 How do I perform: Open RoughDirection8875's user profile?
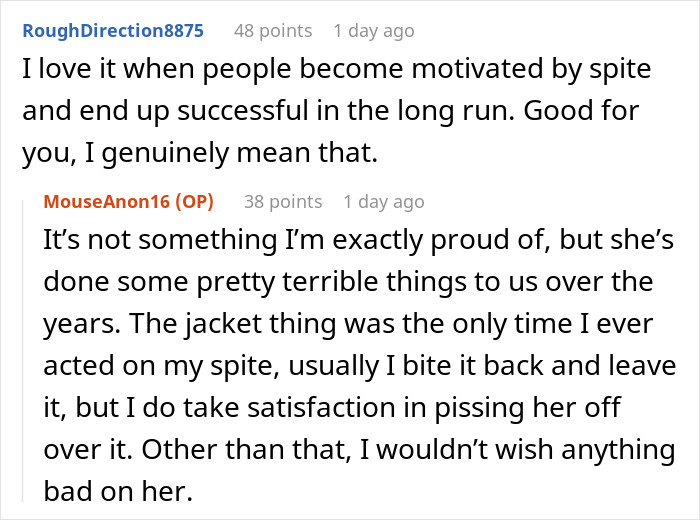tap(113, 31)
